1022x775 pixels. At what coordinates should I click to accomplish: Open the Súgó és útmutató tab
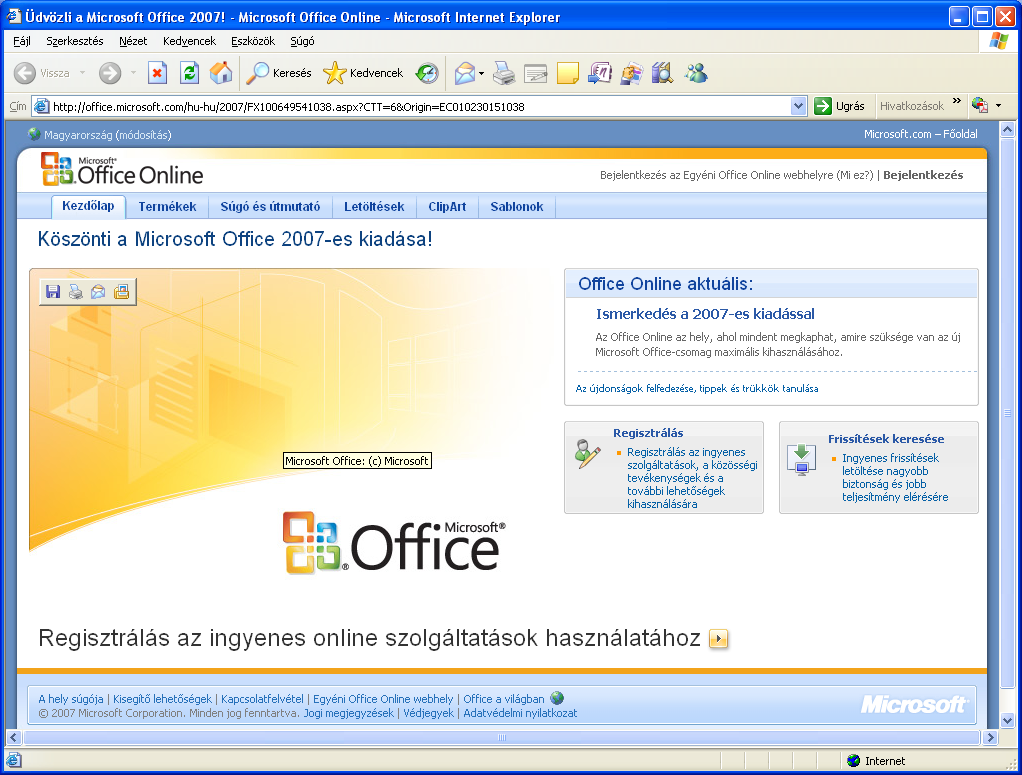[270, 207]
